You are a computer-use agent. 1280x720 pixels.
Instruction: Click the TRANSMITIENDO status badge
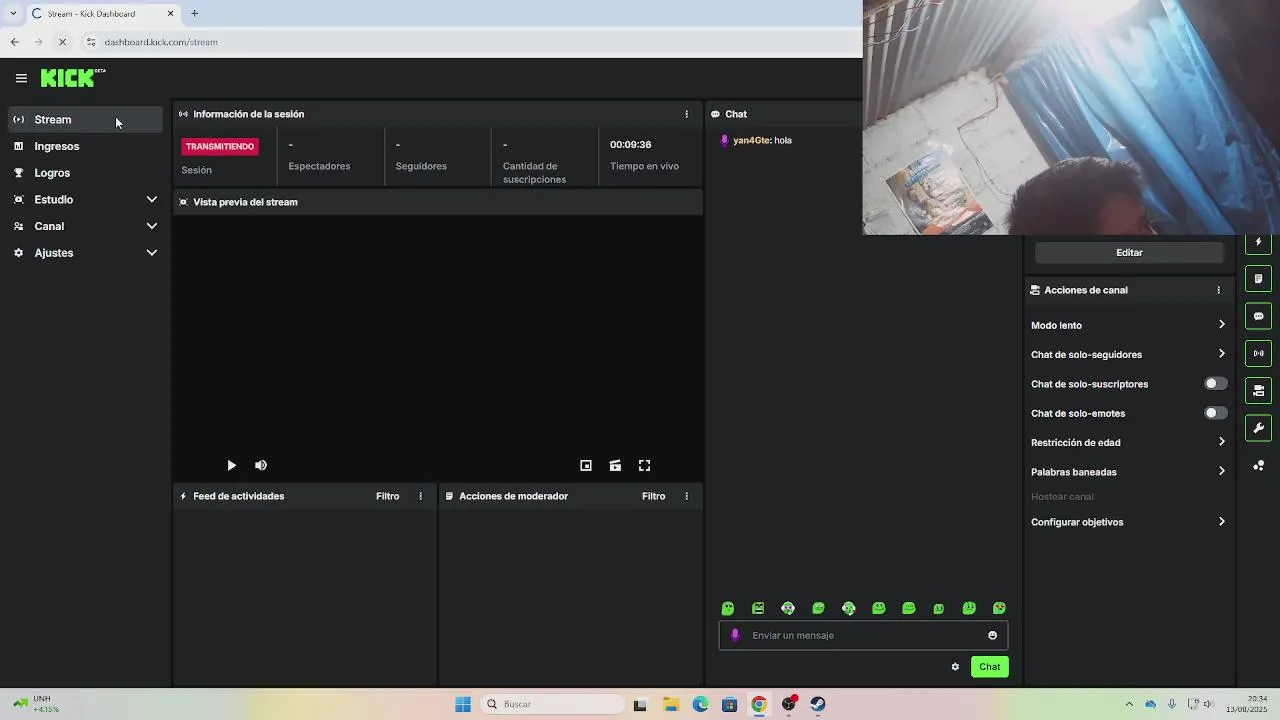point(220,146)
